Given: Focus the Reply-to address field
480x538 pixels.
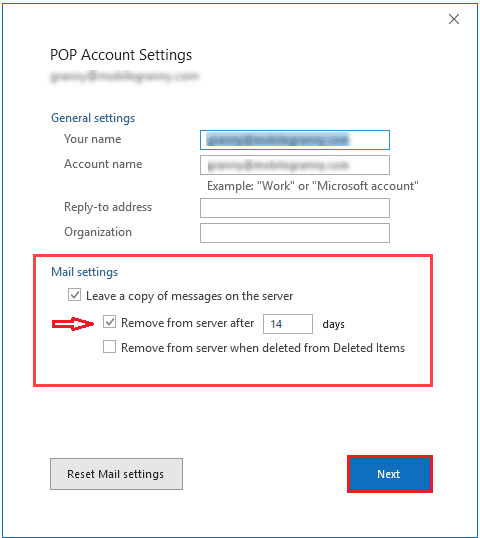Looking at the screenshot, I should coord(295,208).
